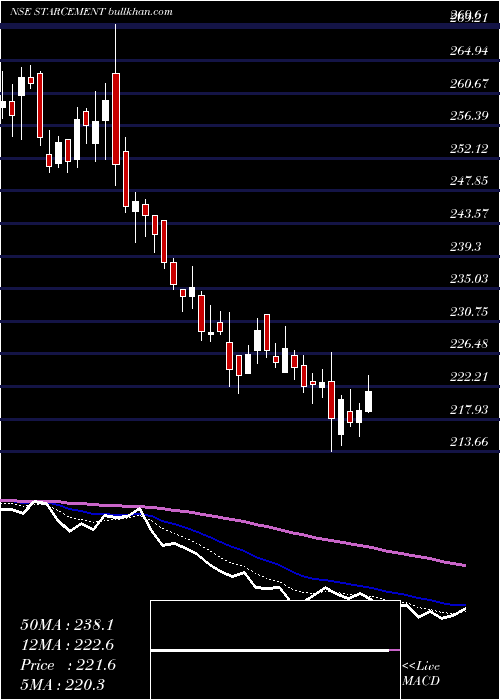Click the 239.3 price axis label

tap(465, 246)
